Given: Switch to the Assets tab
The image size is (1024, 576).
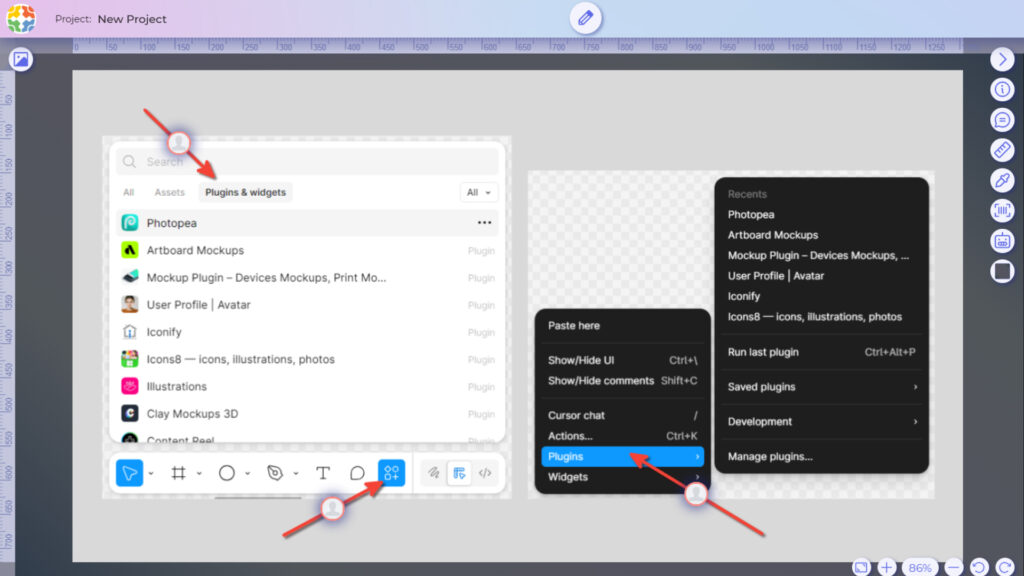Looking at the screenshot, I should pyautogui.click(x=170, y=193).
